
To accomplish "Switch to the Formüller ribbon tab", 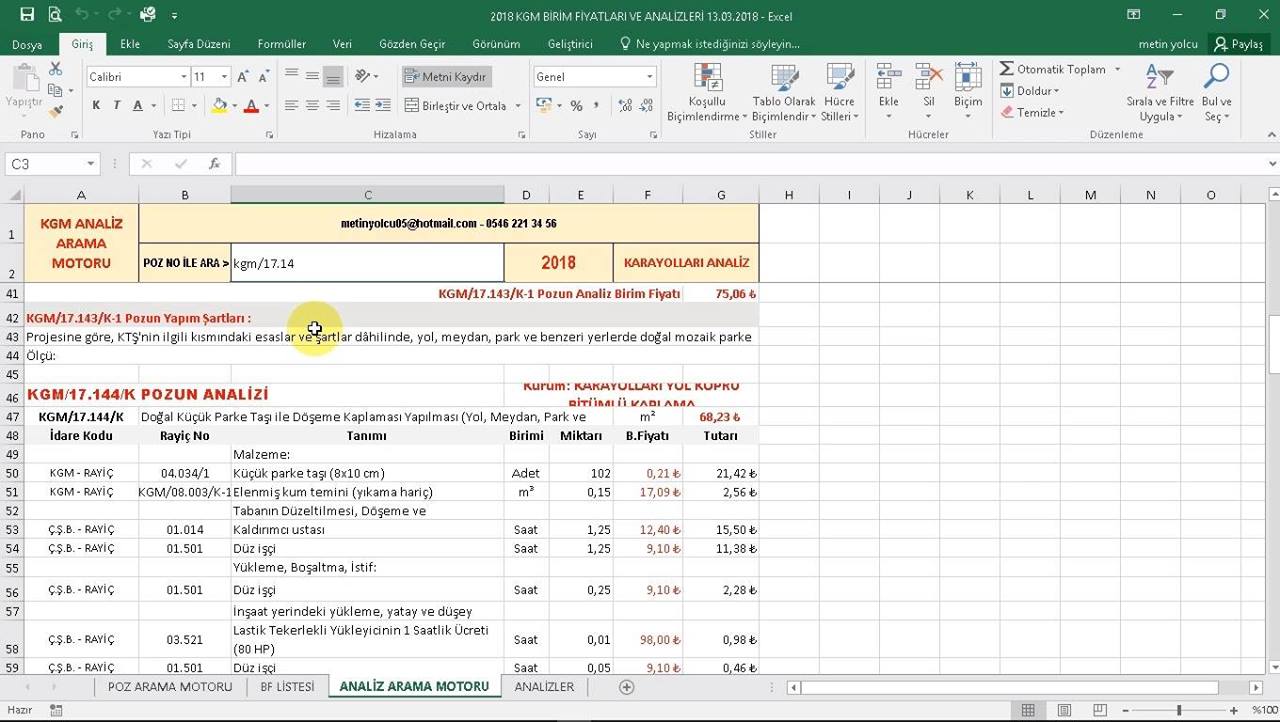I will tap(282, 44).
